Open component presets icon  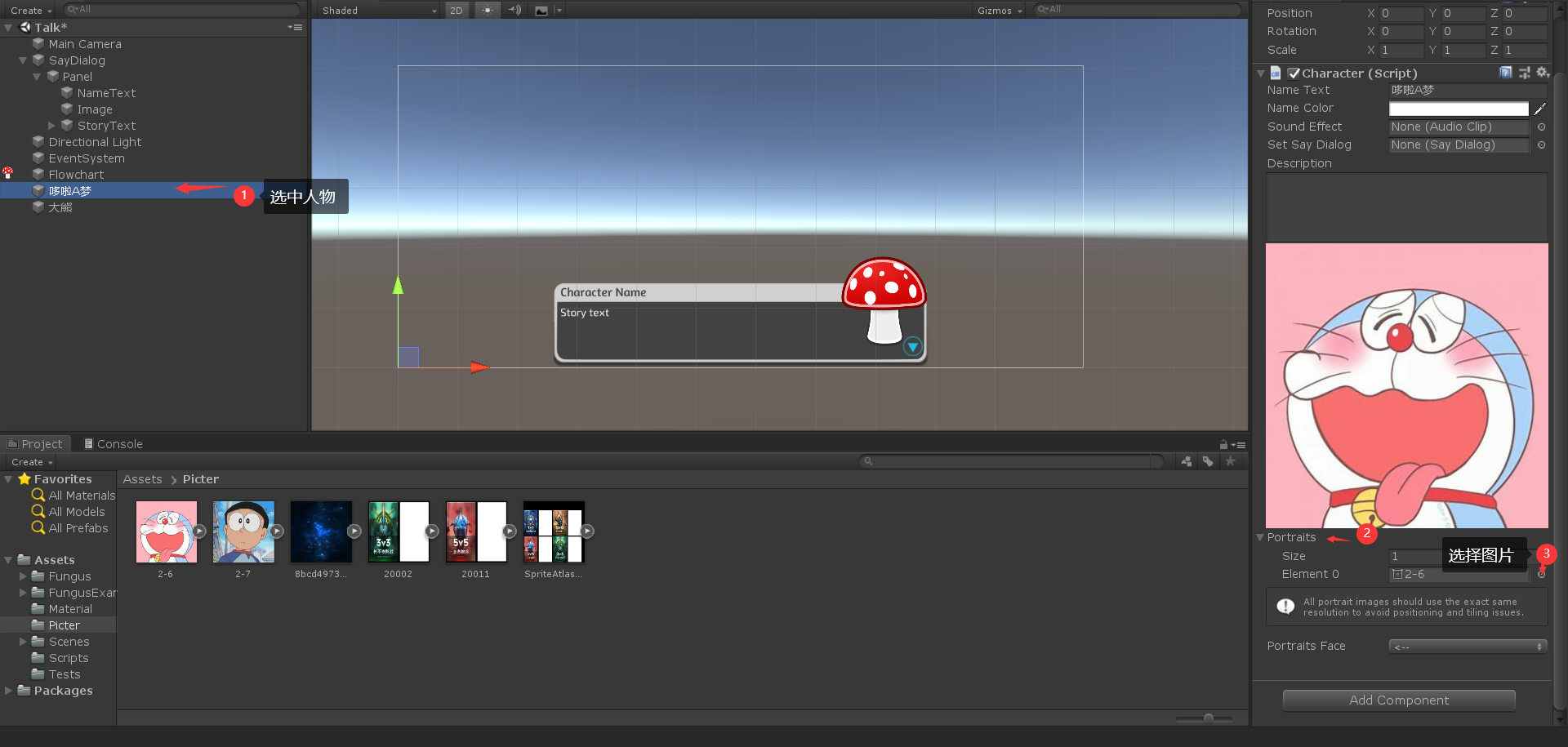point(1524,73)
